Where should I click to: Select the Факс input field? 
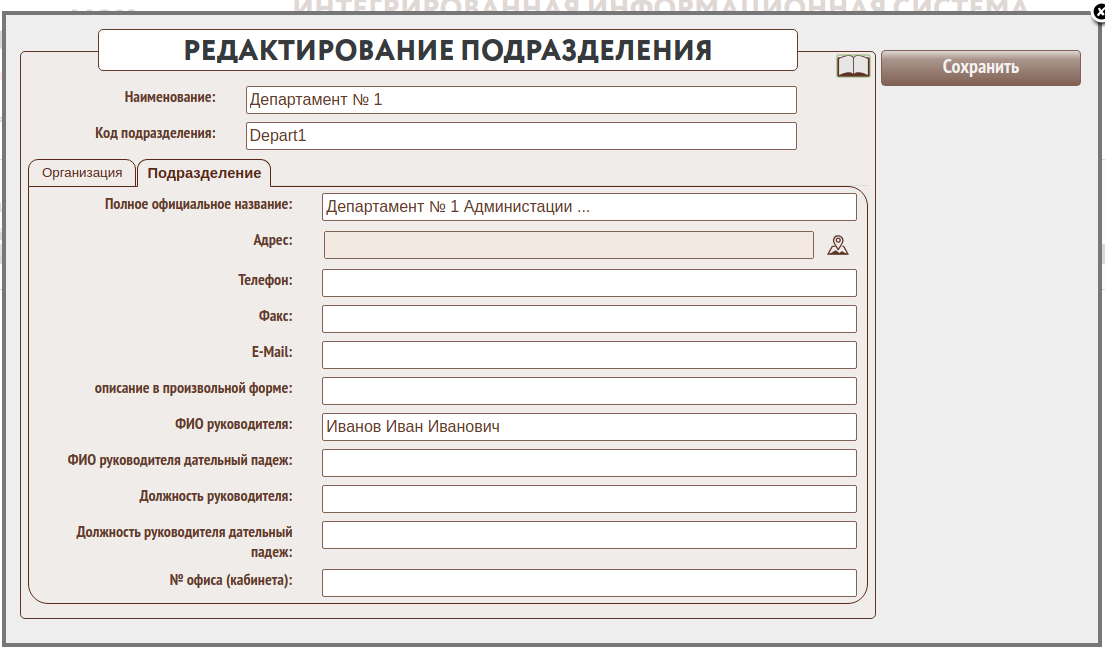point(589,319)
